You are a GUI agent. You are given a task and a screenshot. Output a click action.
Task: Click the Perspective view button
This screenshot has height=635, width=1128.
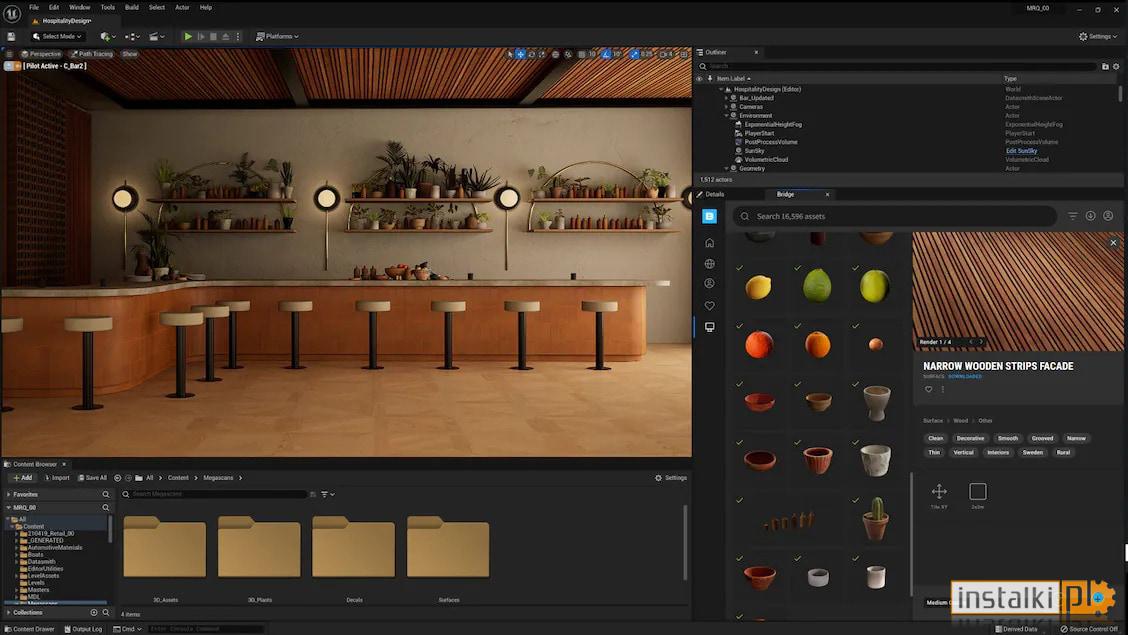point(41,54)
